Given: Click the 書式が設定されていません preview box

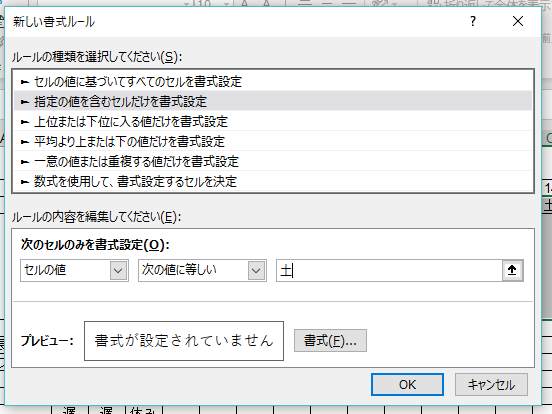Looking at the screenshot, I should [184, 341].
